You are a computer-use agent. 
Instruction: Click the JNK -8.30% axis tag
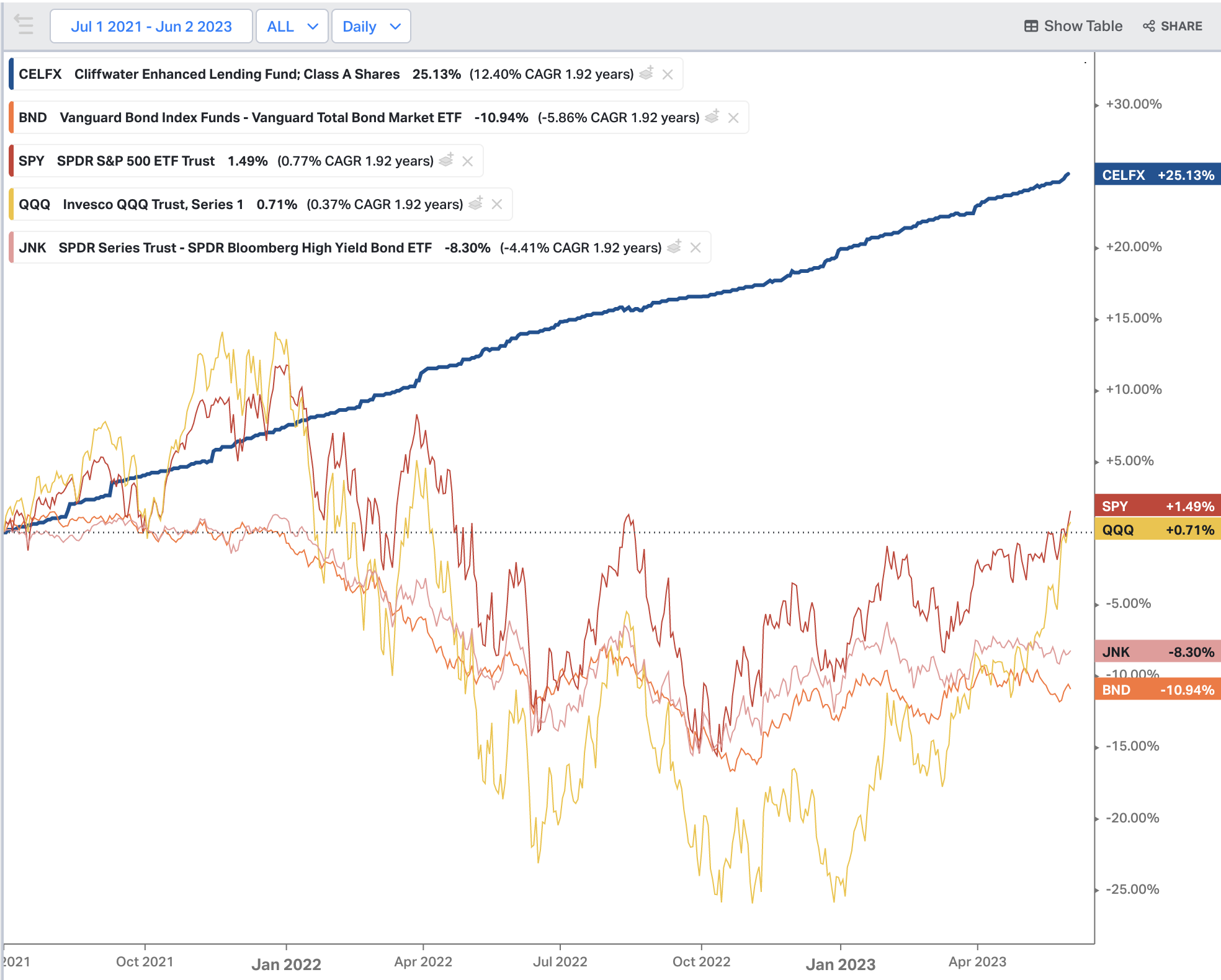pos(1158,652)
